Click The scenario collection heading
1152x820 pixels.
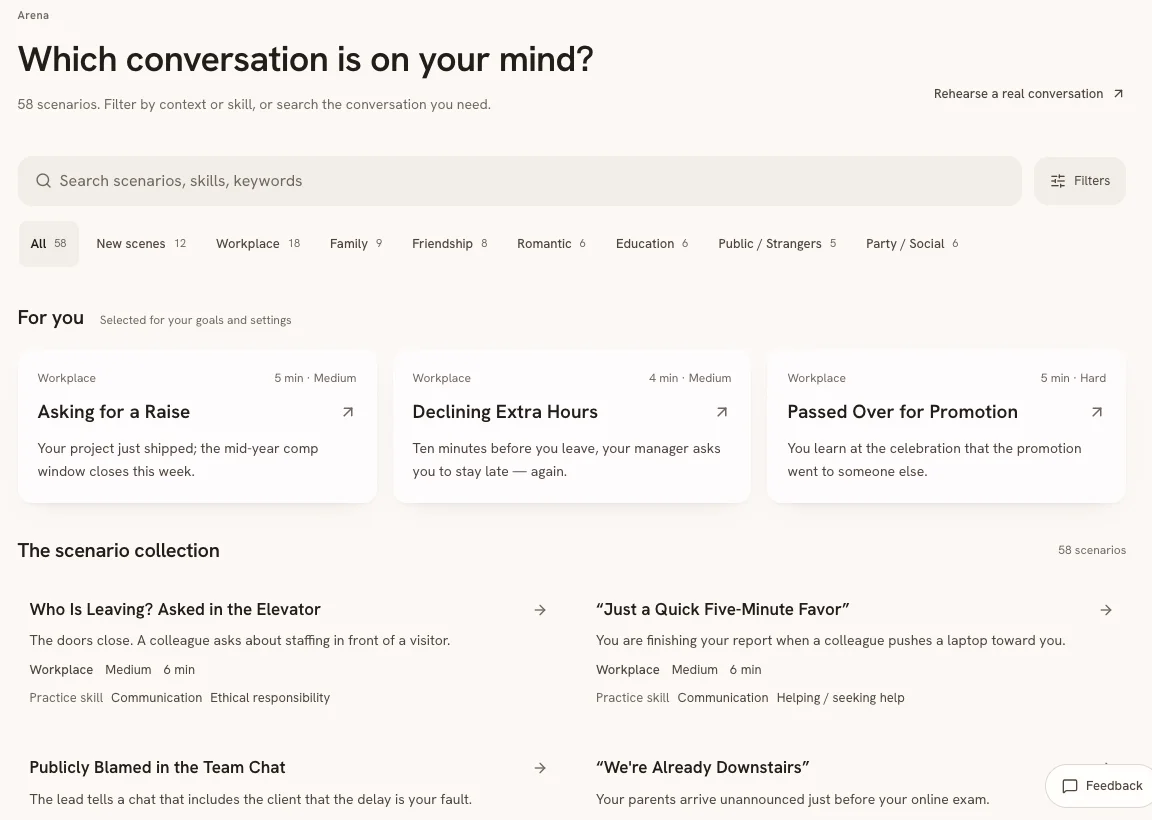[x=118, y=550]
